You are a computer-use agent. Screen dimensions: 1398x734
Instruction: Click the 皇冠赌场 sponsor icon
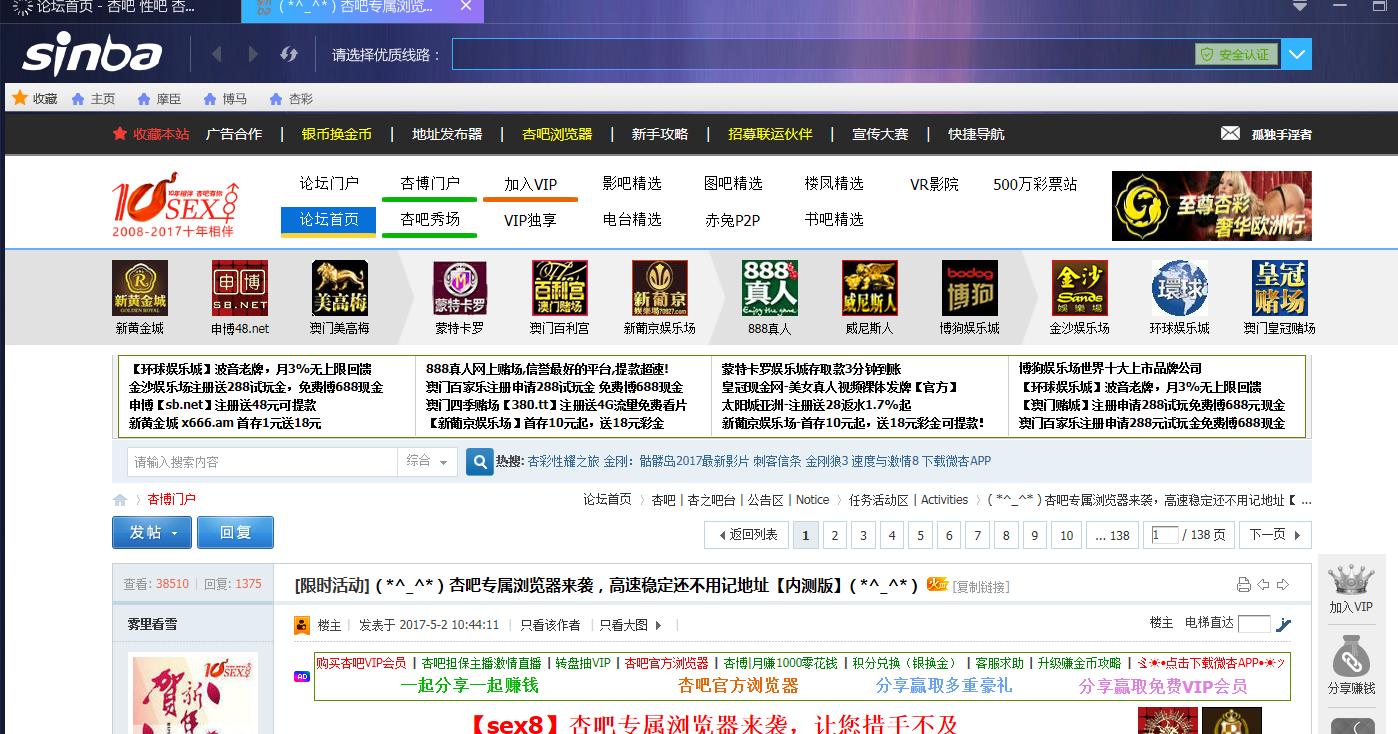(1280, 288)
